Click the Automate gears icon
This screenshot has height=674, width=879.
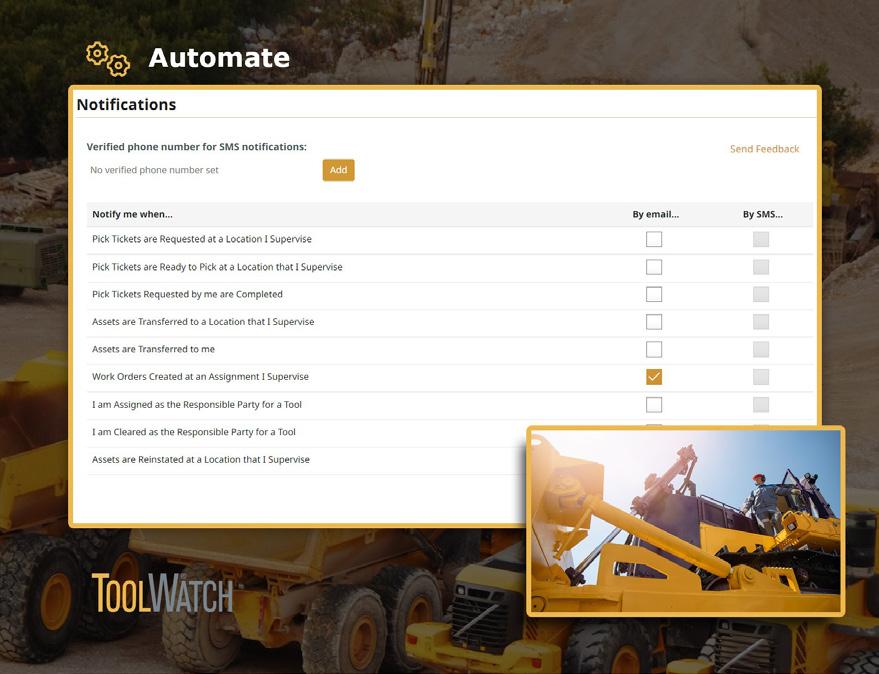tap(108, 58)
